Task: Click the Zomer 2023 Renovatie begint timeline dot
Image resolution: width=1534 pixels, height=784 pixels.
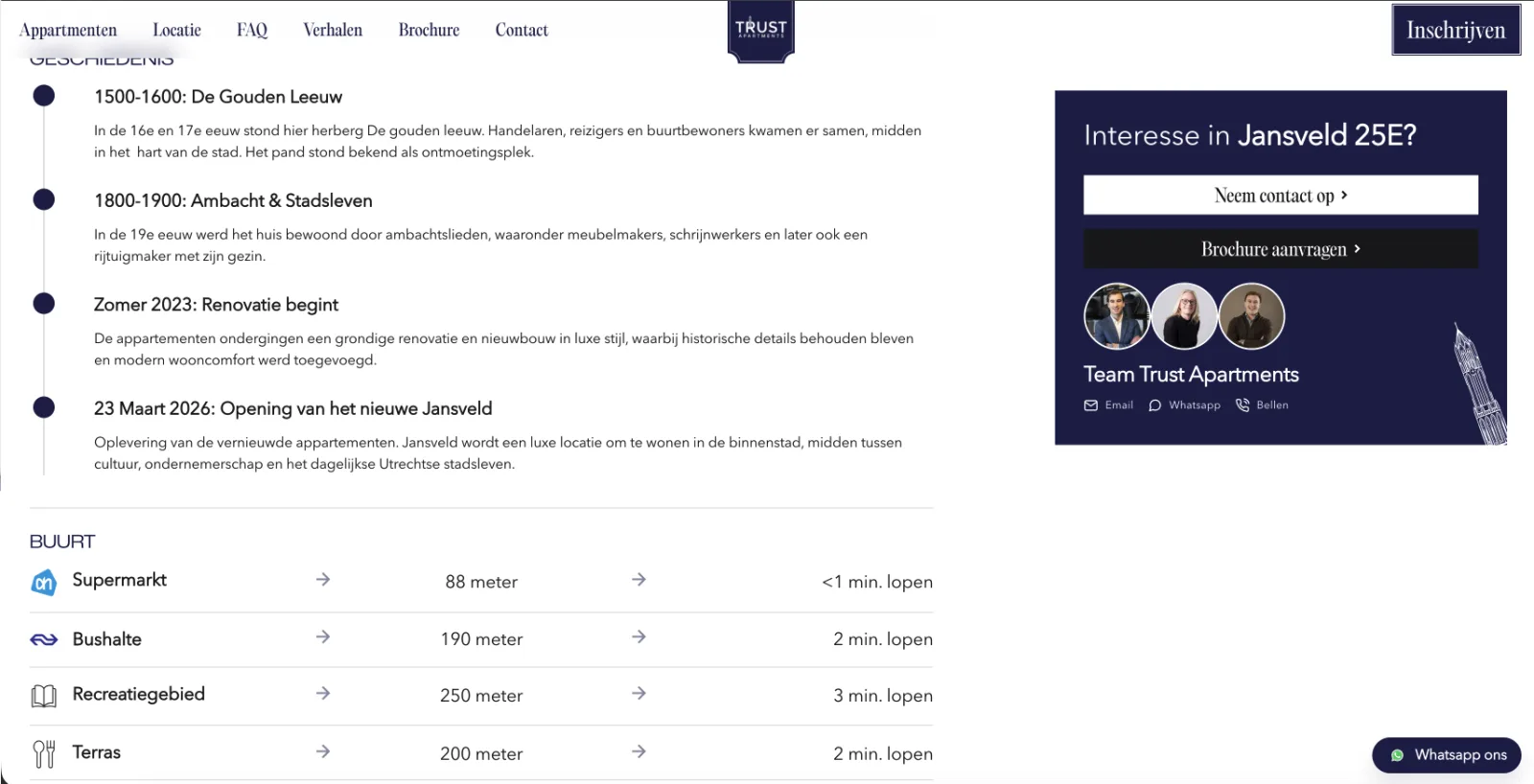Action: (44, 304)
